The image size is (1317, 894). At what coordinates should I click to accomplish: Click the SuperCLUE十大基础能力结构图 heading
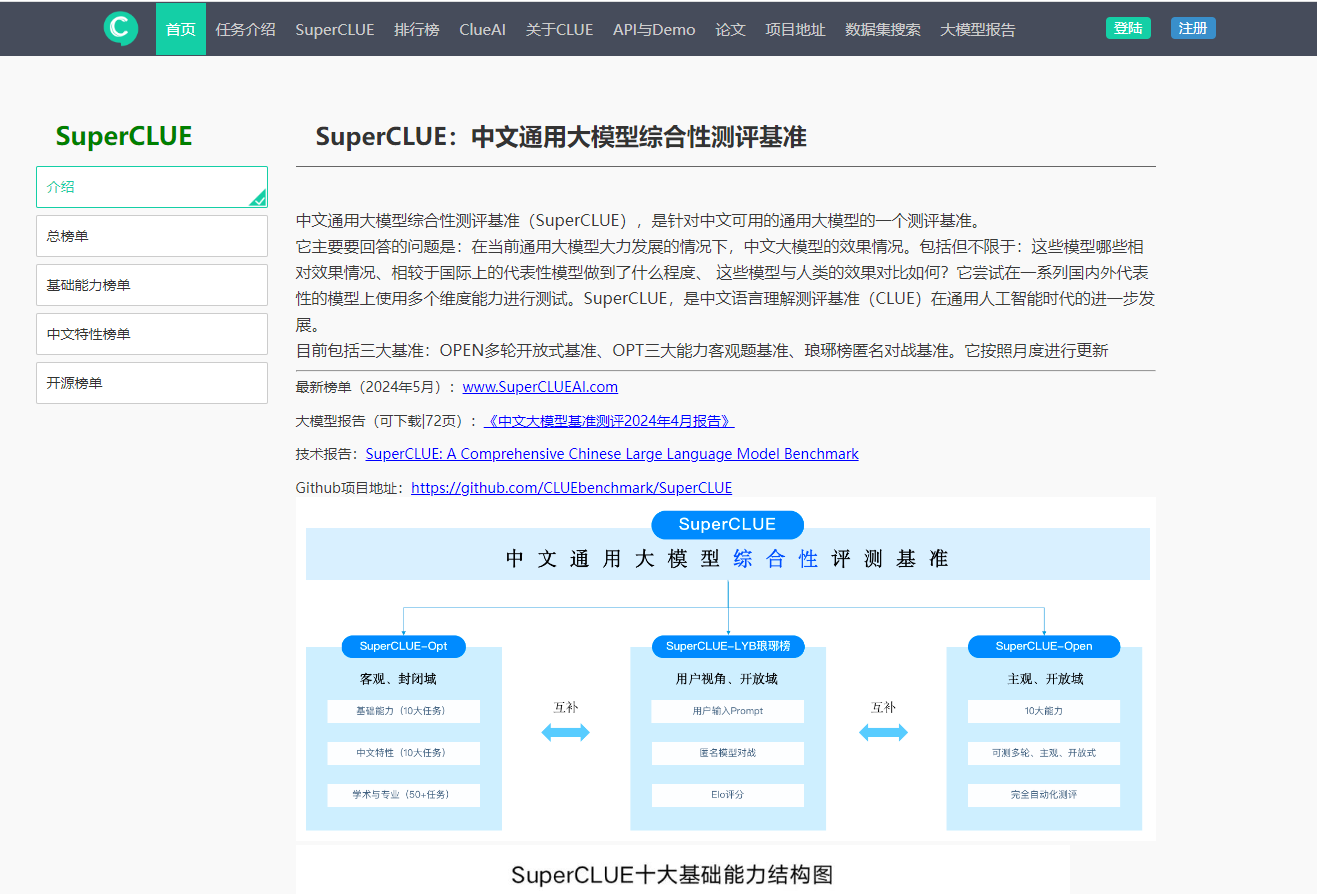672,875
